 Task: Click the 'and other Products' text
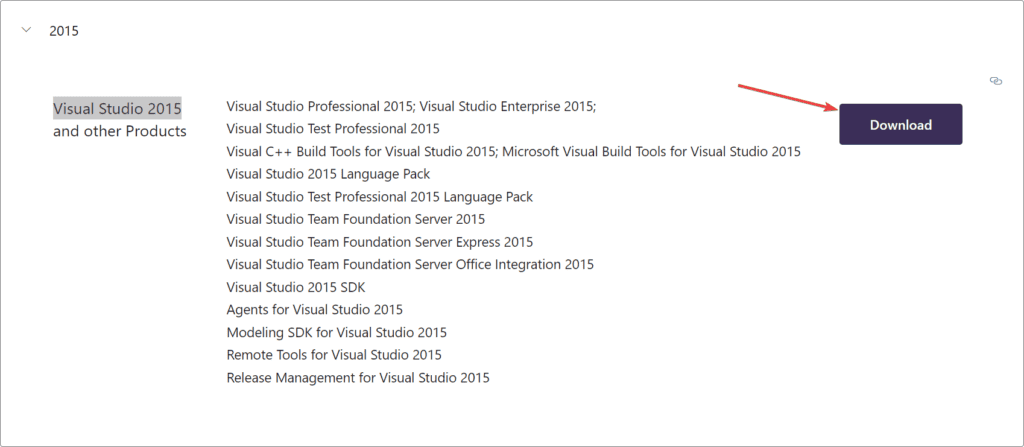coord(120,131)
